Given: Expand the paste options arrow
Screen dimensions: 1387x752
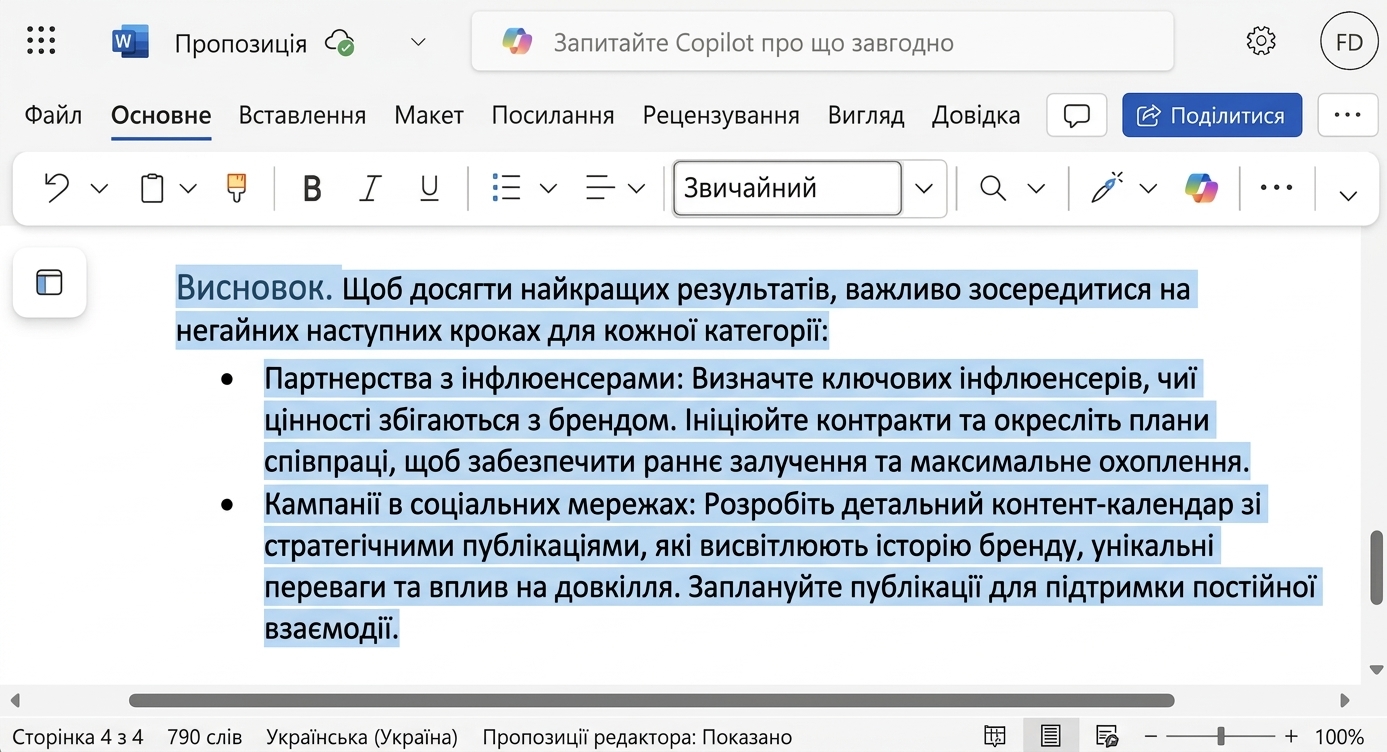Looking at the screenshot, I should (188, 188).
